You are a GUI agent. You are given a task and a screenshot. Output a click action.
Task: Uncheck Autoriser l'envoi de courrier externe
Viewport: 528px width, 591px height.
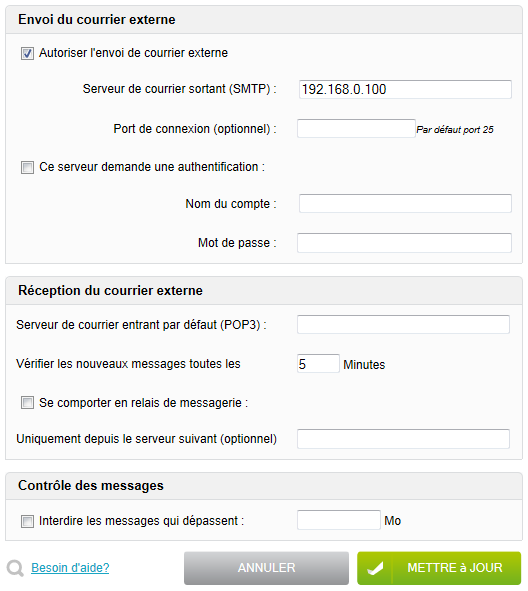click(27, 53)
